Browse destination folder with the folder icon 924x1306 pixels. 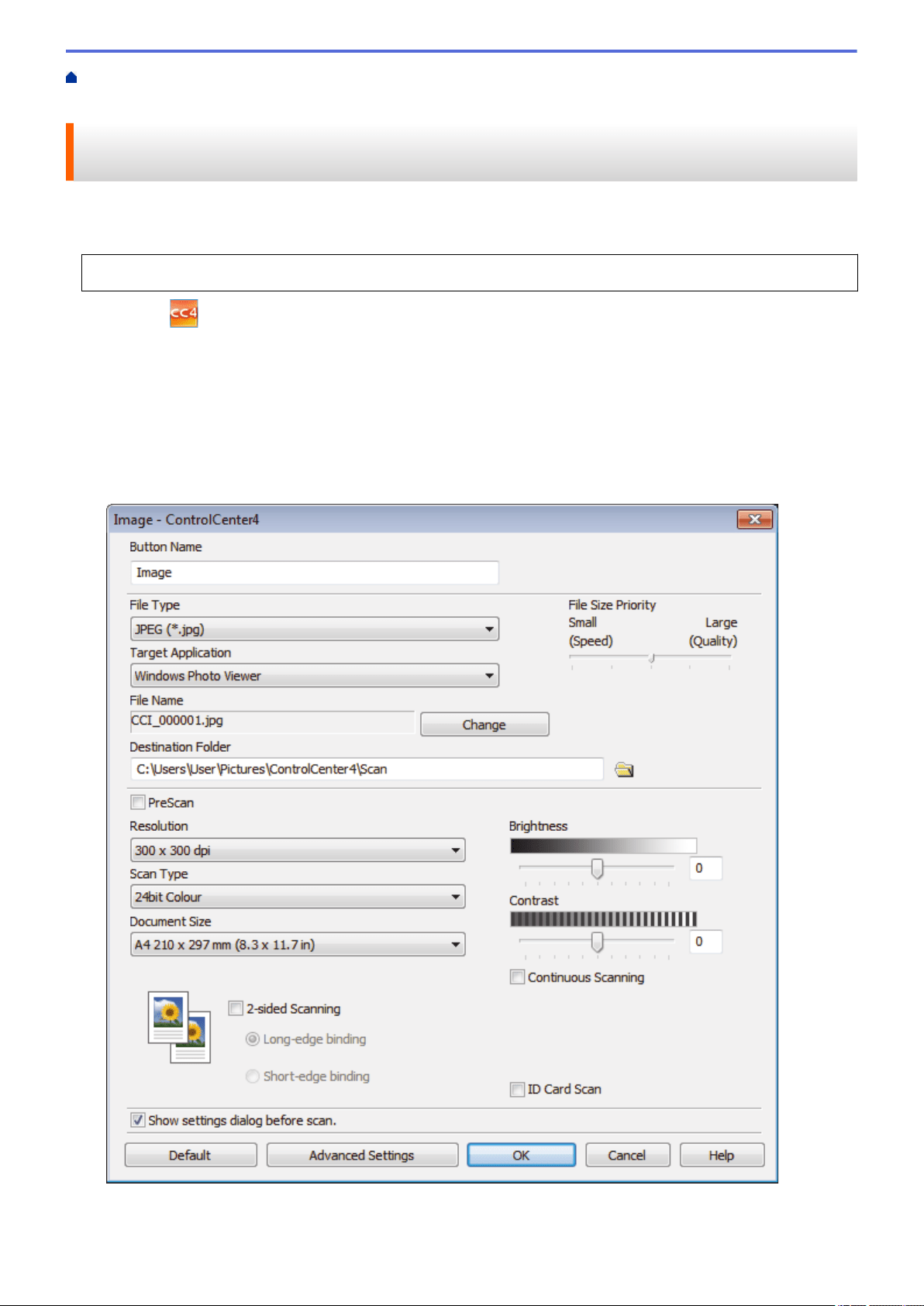point(624,770)
